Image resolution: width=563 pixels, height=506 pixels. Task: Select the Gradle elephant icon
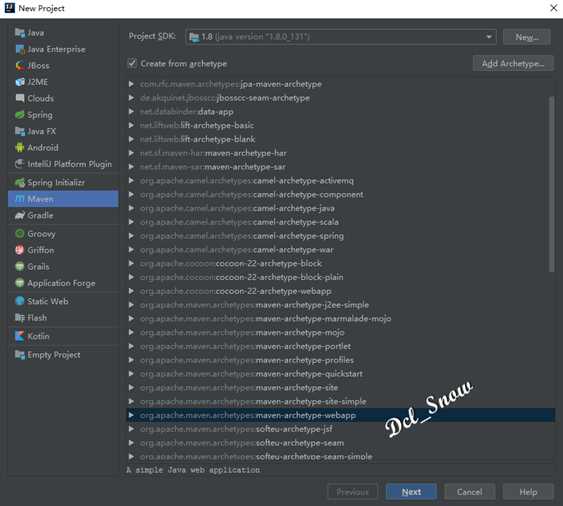click(x=20, y=215)
